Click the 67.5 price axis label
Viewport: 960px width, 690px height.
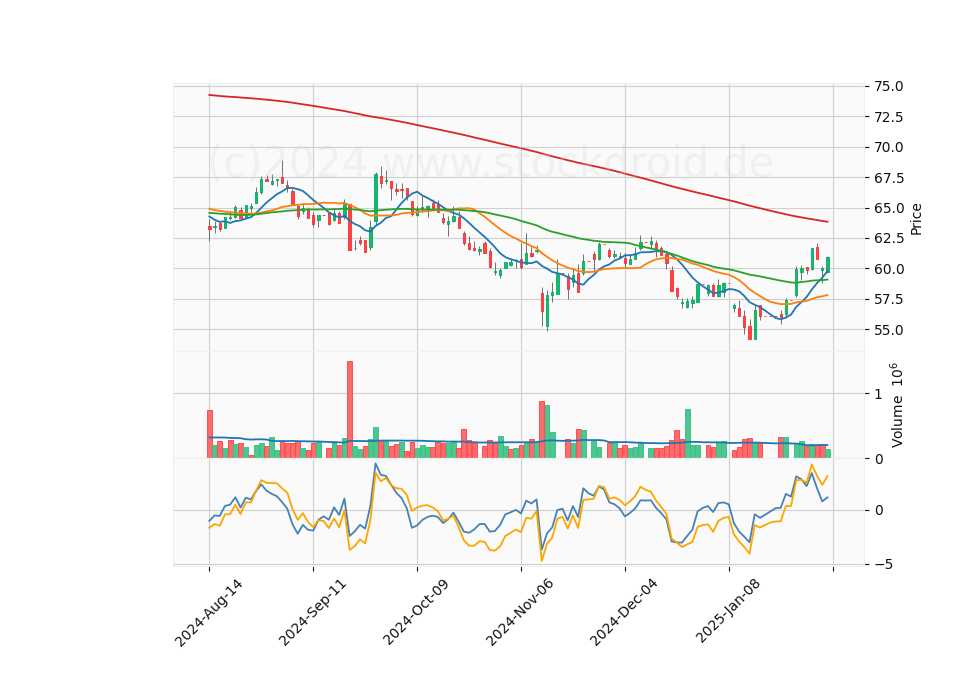click(x=888, y=178)
